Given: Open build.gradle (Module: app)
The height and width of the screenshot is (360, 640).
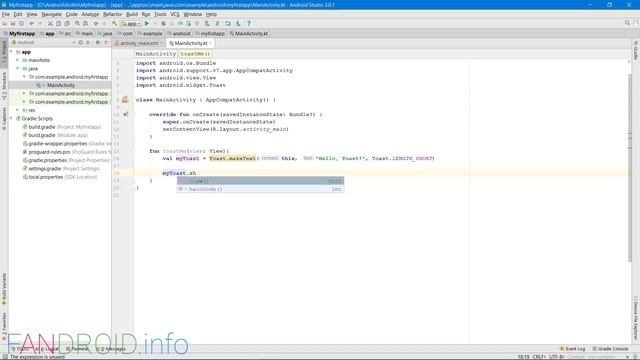Looking at the screenshot, I should pyautogui.click(x=55, y=135).
